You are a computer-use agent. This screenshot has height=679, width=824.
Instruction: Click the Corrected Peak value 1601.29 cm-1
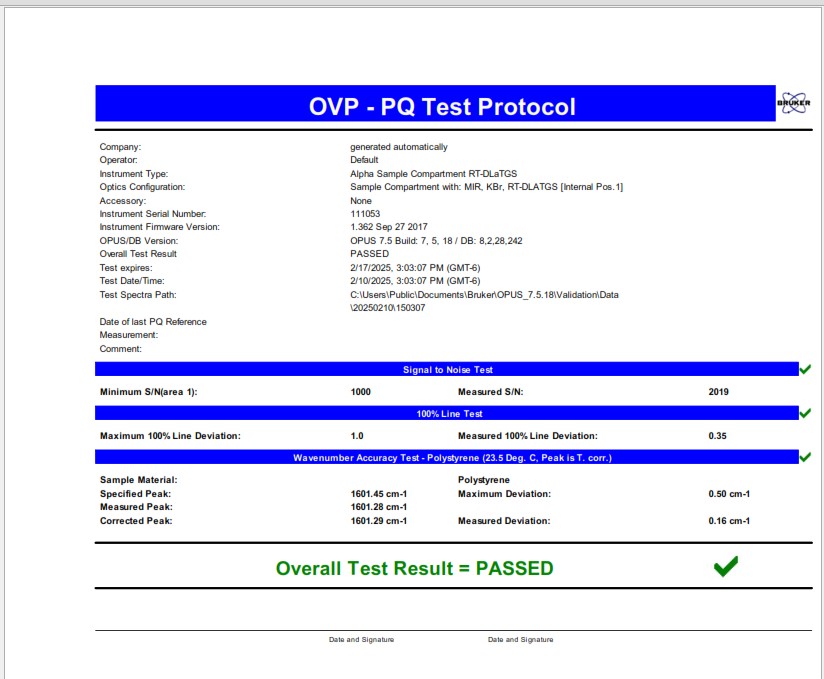(x=378, y=521)
